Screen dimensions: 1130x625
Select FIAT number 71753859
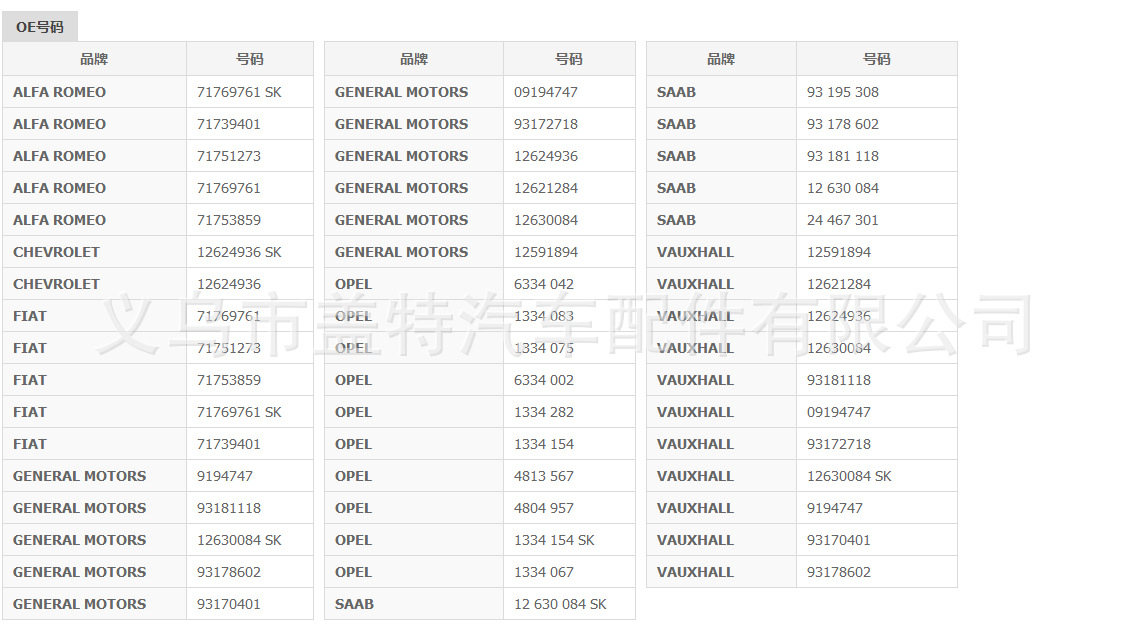(x=228, y=380)
